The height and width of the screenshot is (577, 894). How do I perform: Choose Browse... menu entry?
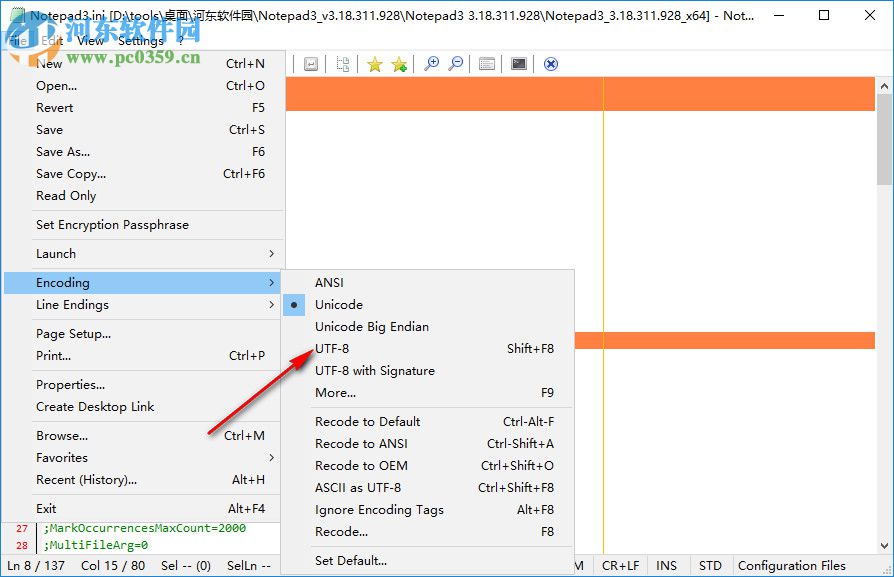click(142, 436)
